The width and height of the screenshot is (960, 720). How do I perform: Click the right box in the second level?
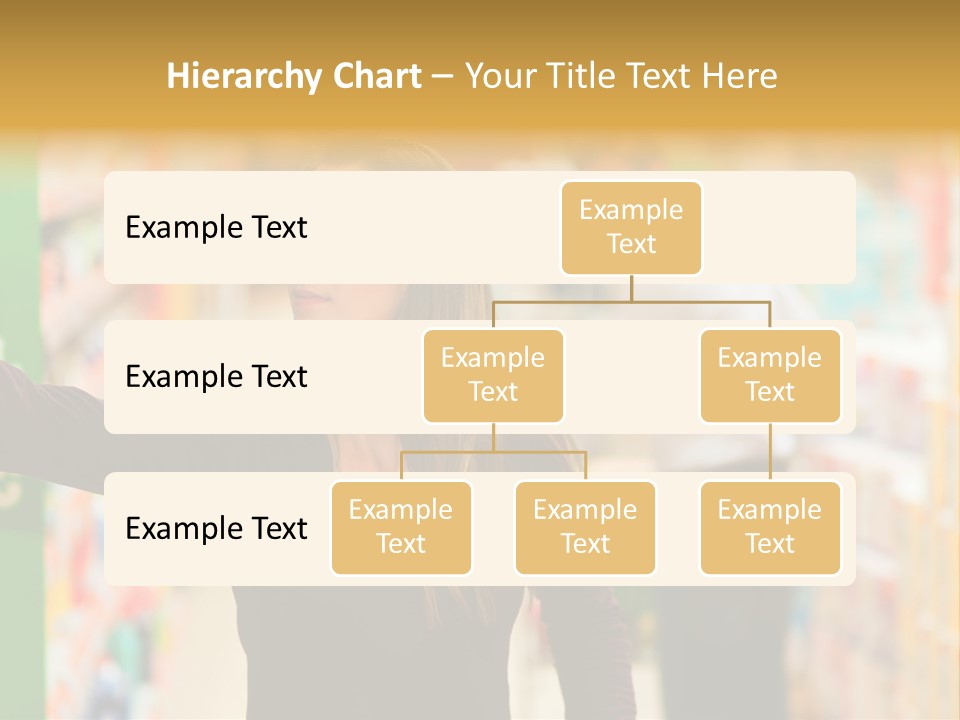pyautogui.click(x=770, y=375)
